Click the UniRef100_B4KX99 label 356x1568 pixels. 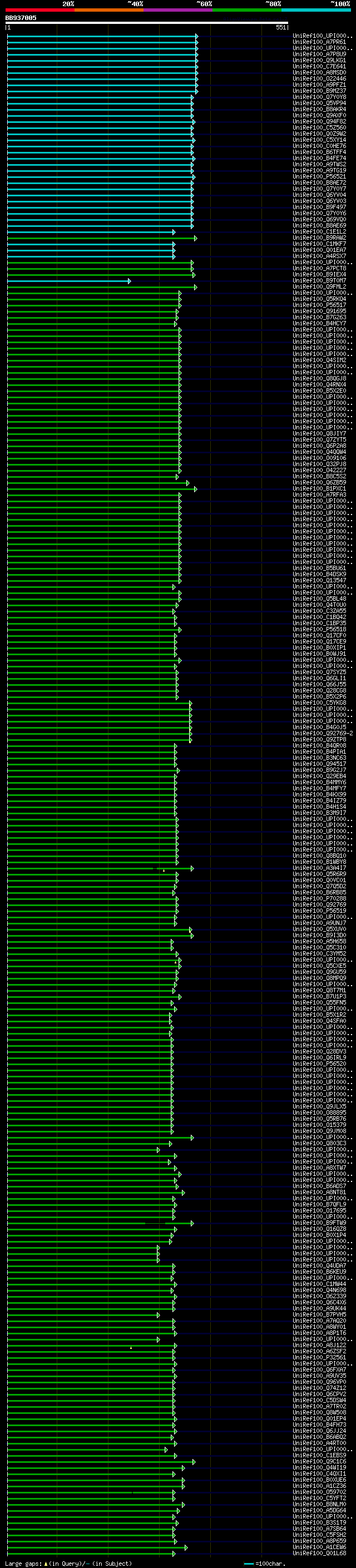pyautogui.click(x=319, y=795)
